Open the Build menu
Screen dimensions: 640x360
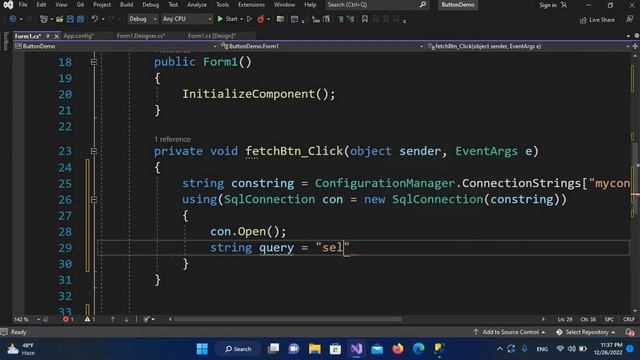127,5
